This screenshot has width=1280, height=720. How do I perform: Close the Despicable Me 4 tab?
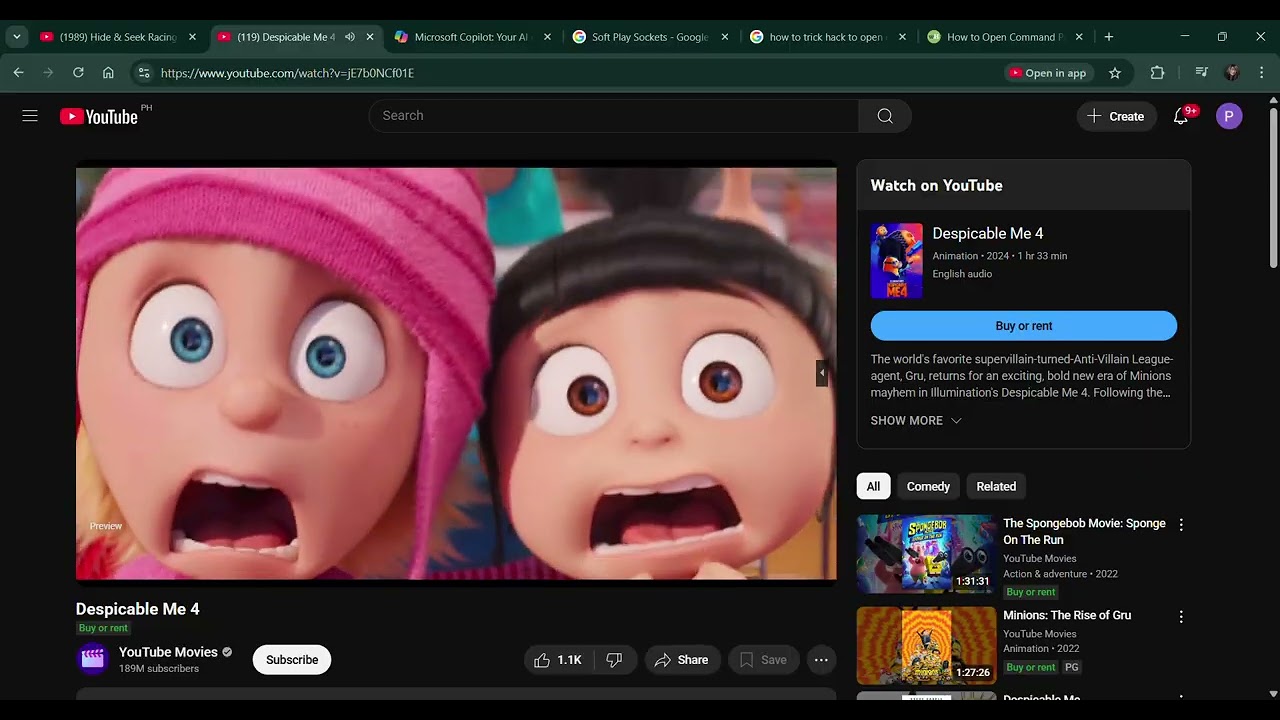coord(370,37)
